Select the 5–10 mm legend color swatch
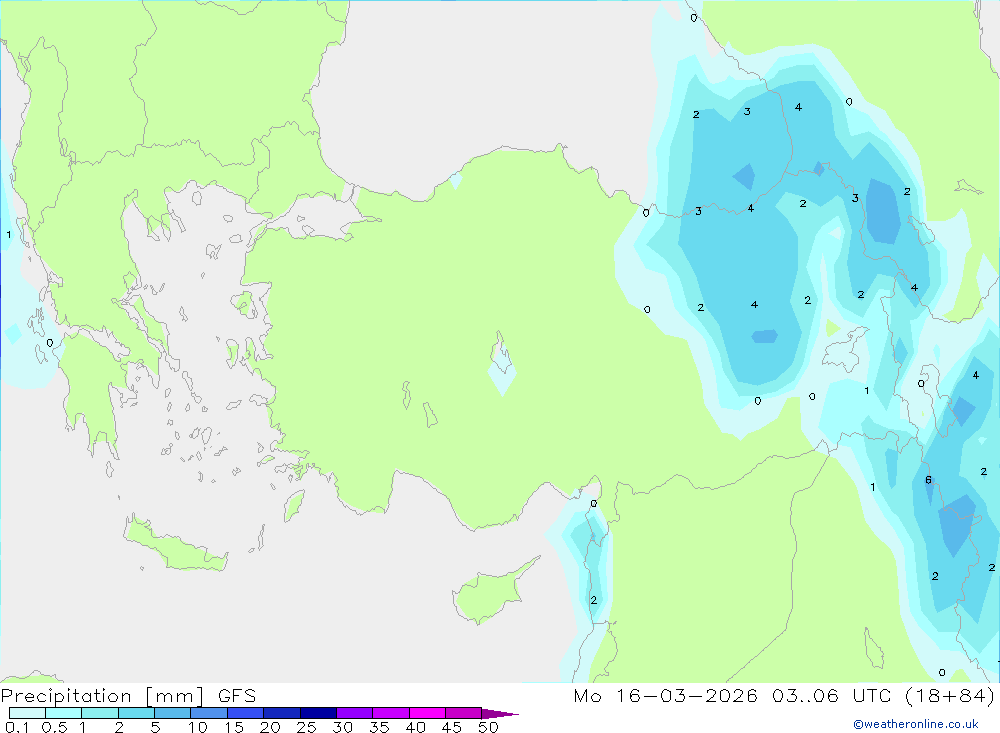 172,713
